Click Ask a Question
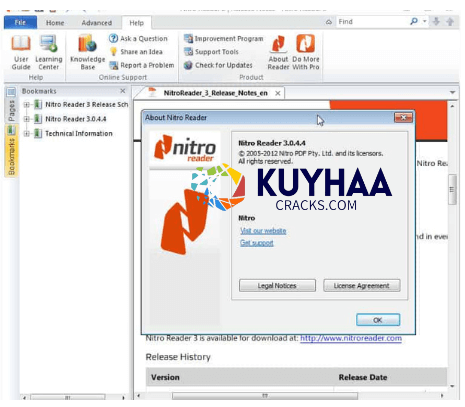 tap(138, 39)
